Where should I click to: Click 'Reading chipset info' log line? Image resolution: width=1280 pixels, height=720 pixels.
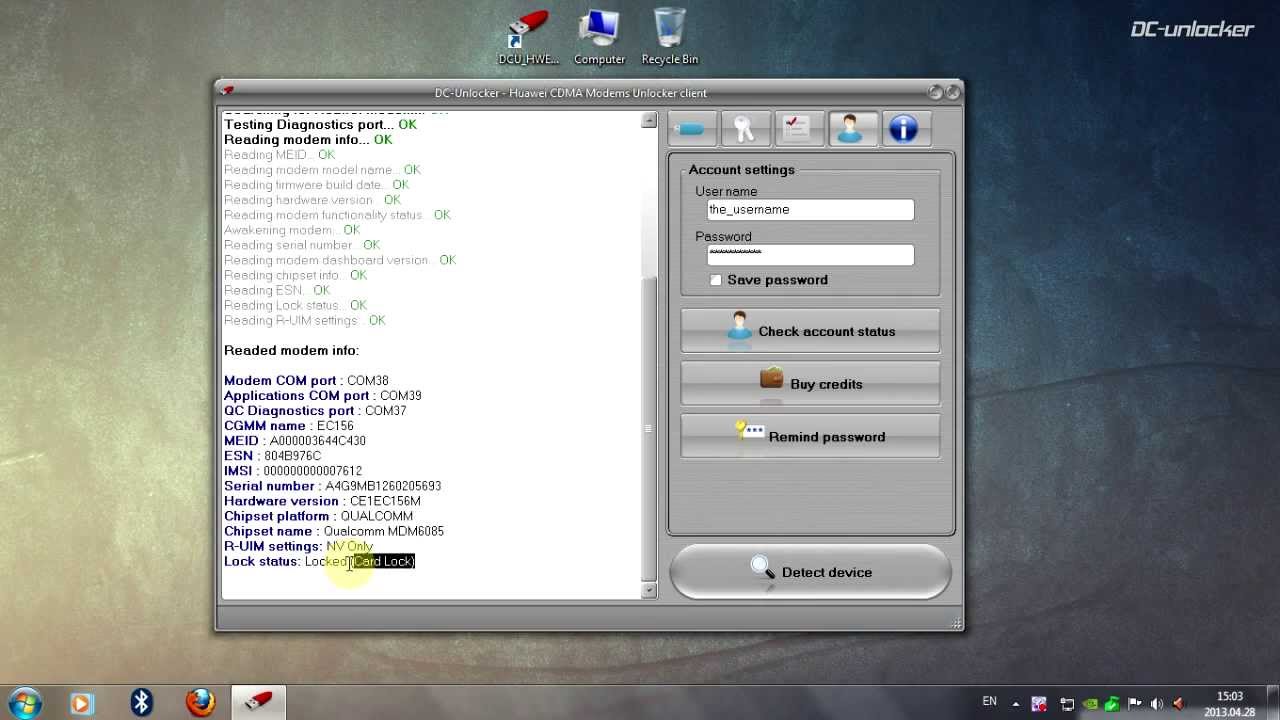295,275
